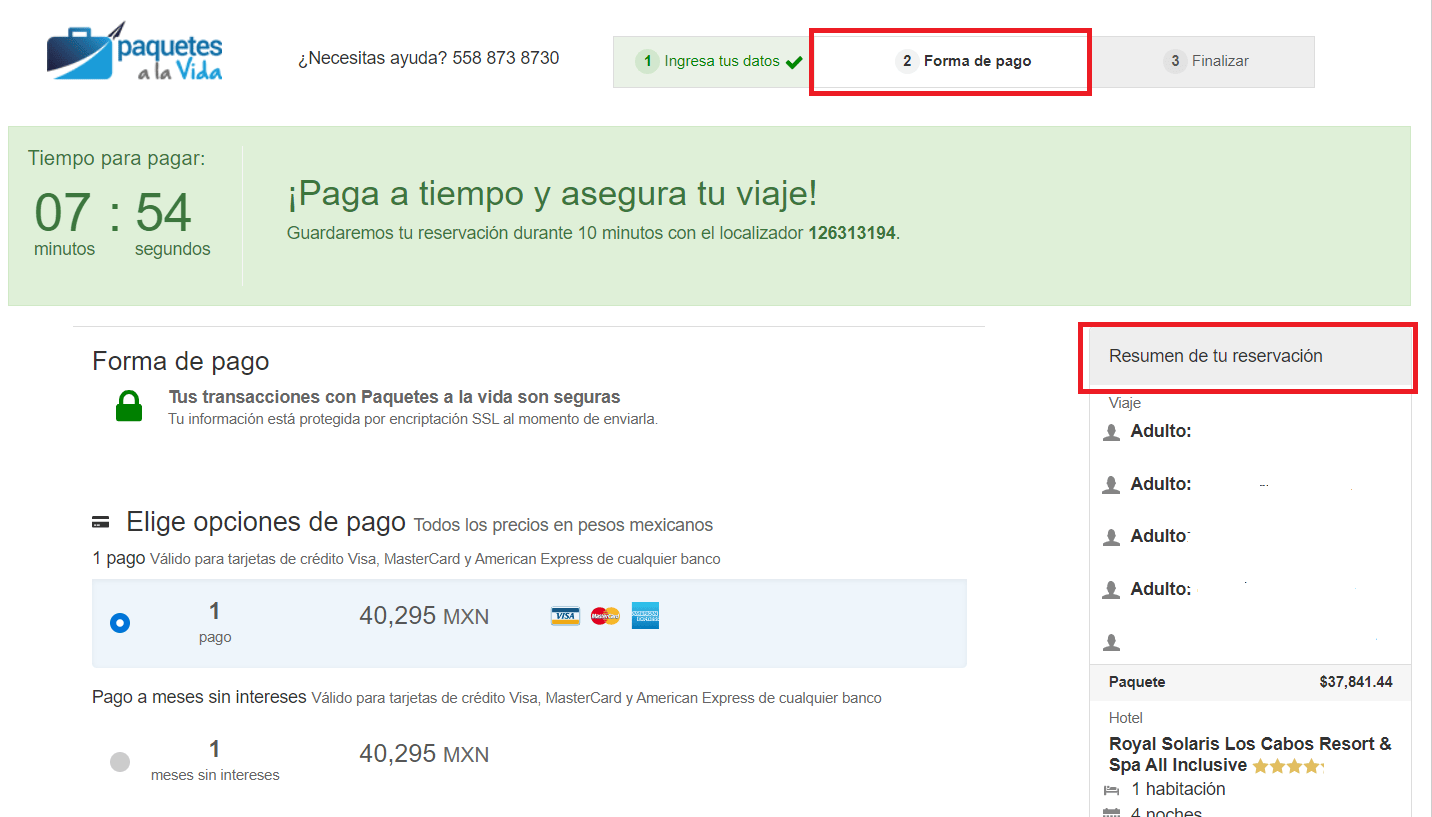1432x817 pixels.
Task: Click the green checkmark after Ingresa tus datos
Action: coord(794,62)
